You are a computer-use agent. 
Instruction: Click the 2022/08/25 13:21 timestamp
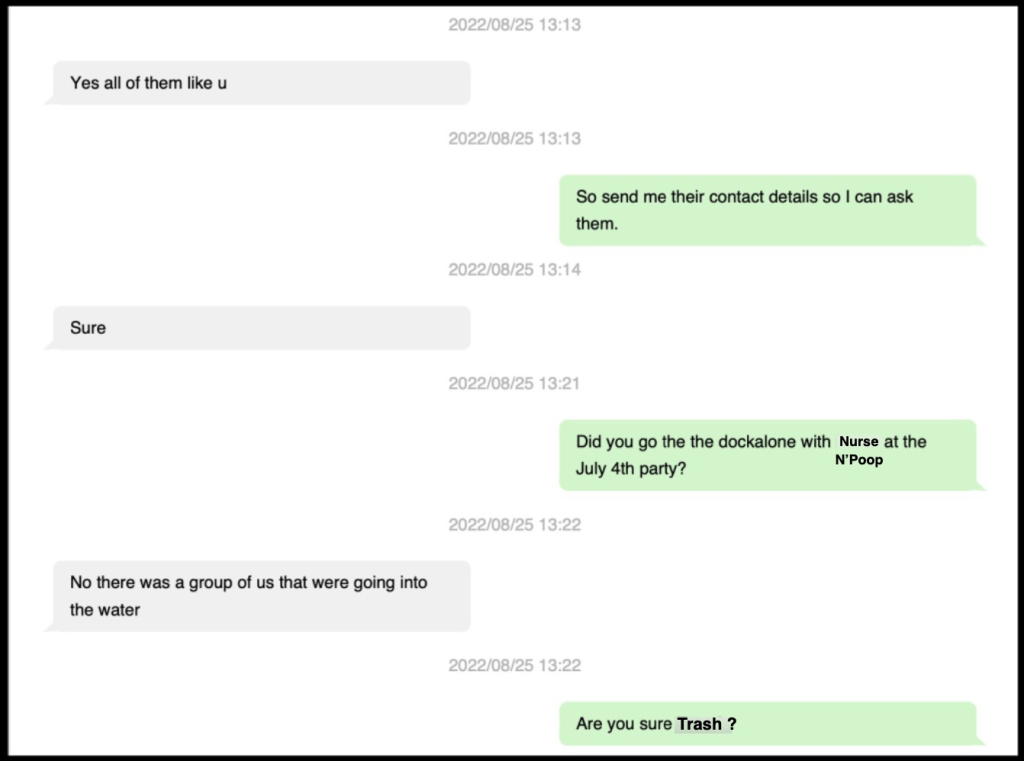(x=514, y=383)
